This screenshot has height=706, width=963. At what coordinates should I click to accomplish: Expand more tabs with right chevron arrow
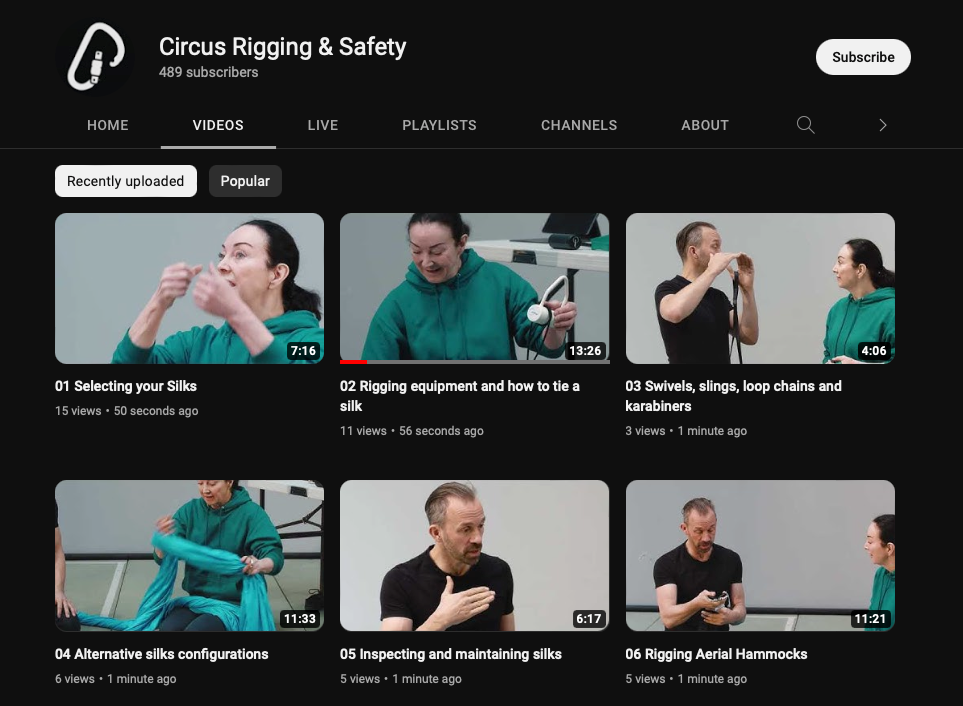click(x=883, y=125)
